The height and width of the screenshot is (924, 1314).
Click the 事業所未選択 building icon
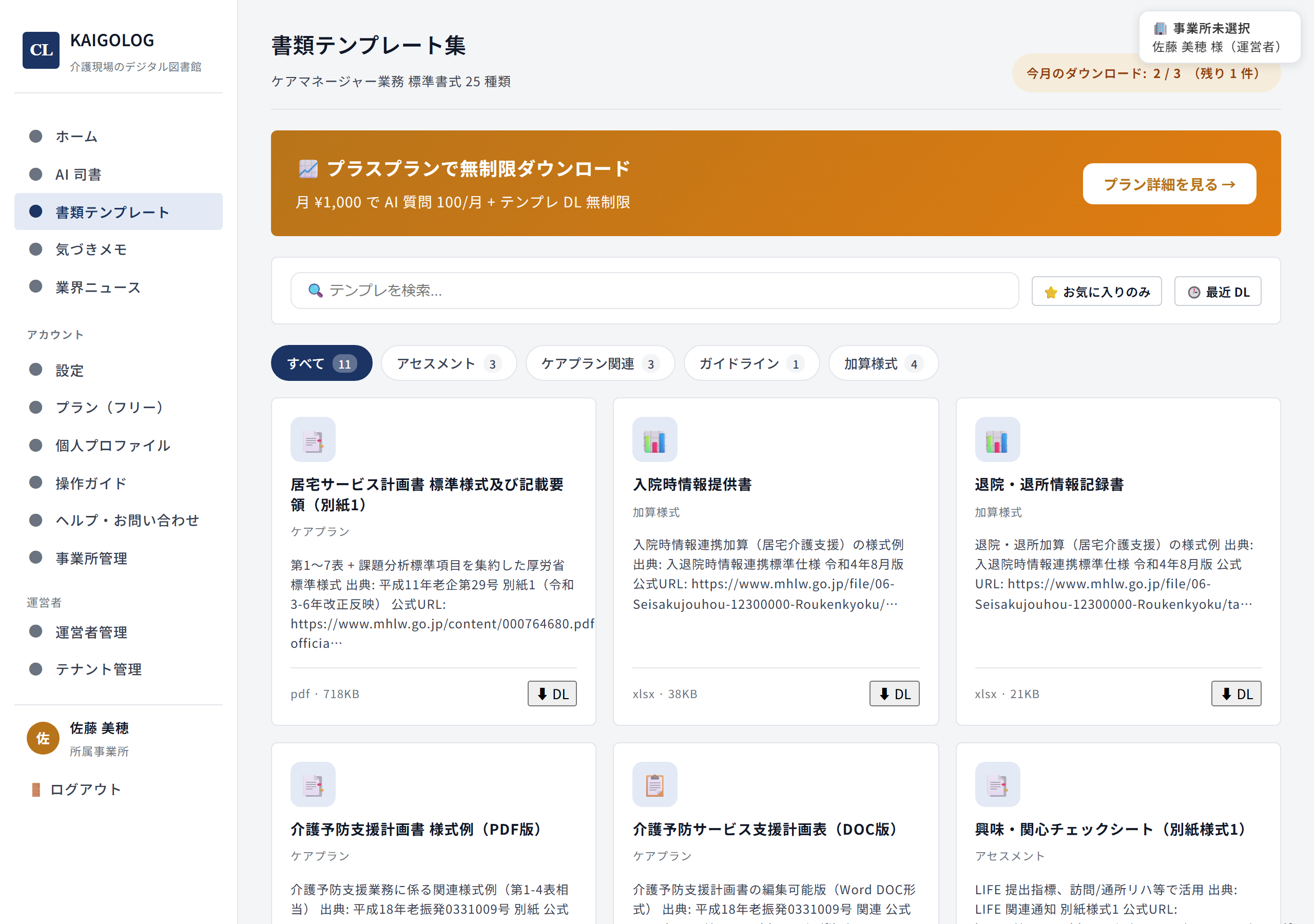click(1160, 28)
